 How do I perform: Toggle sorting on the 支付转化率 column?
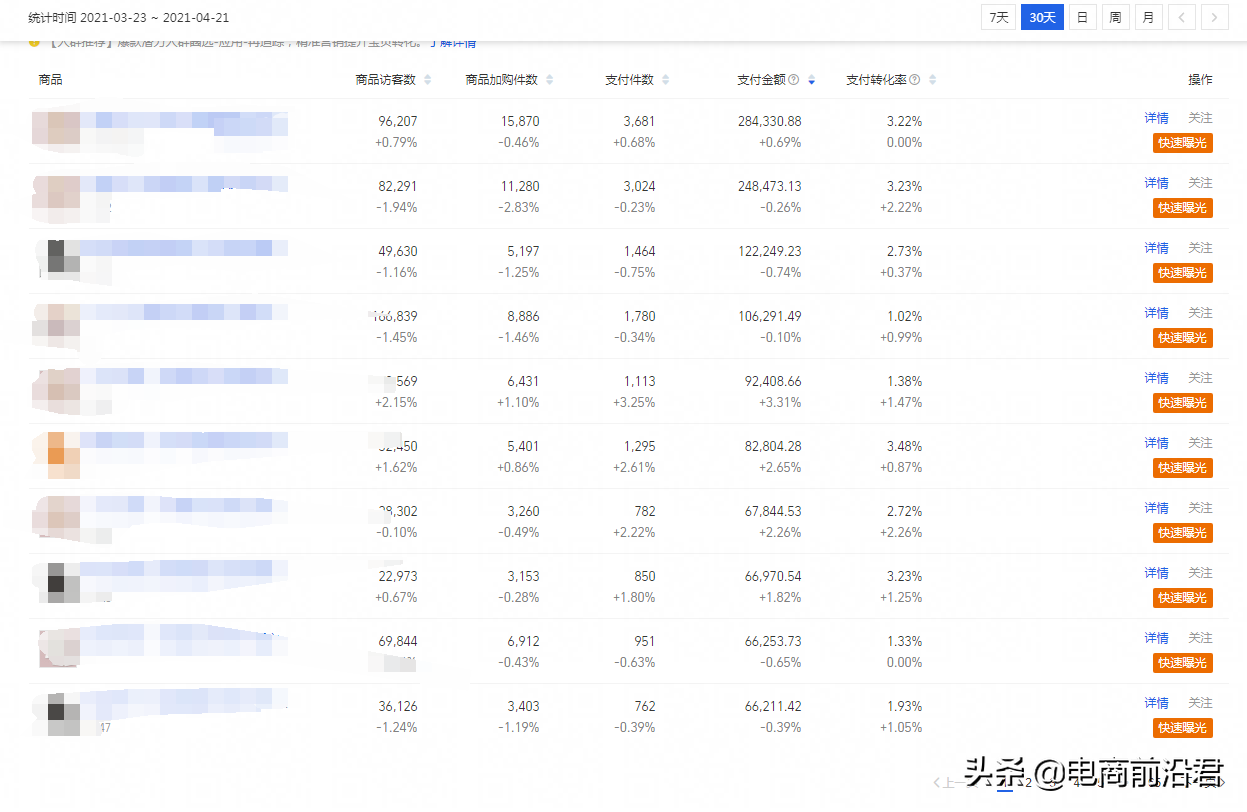[934, 79]
